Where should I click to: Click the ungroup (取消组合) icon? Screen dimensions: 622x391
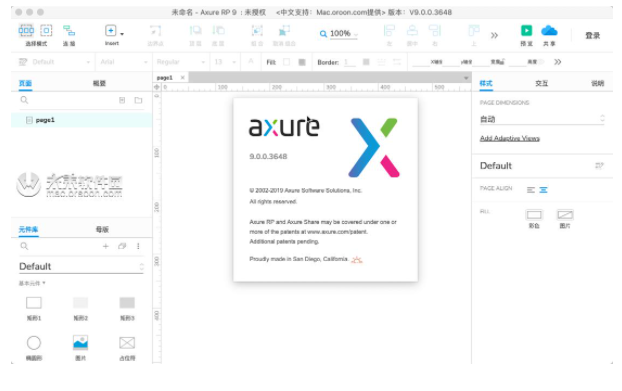click(x=284, y=31)
